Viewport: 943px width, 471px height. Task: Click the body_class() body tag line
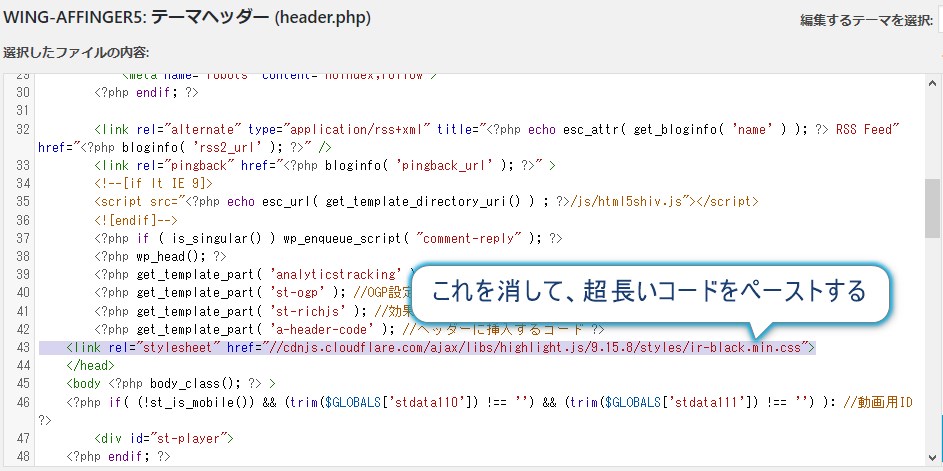coord(170,383)
